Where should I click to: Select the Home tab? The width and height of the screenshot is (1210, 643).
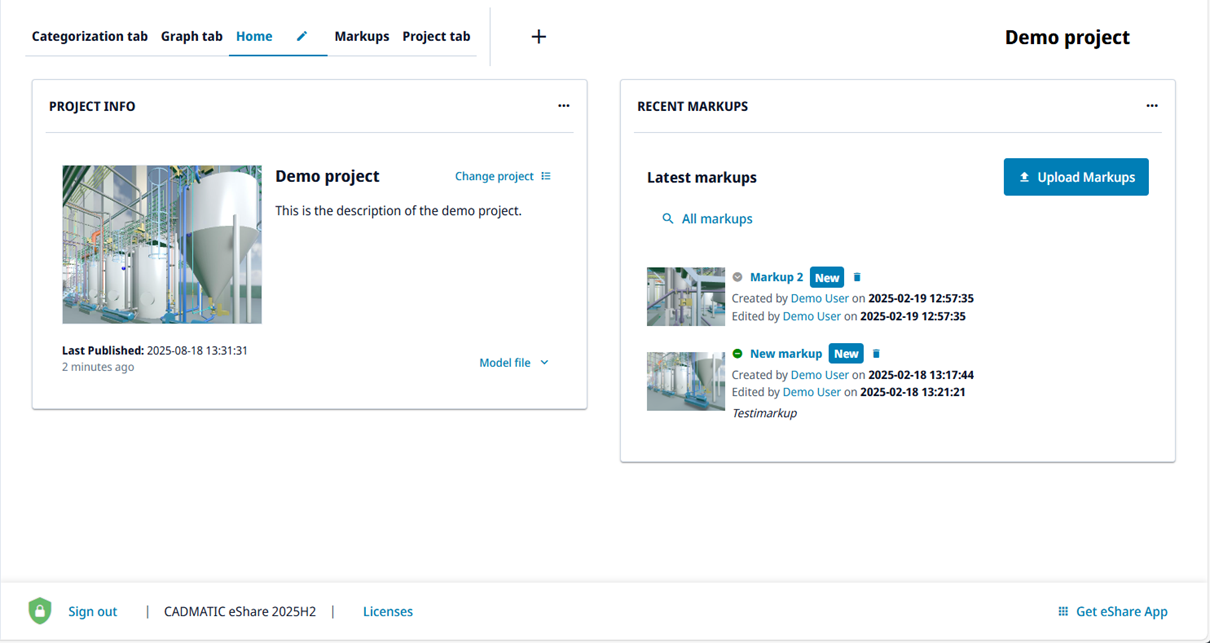[254, 36]
